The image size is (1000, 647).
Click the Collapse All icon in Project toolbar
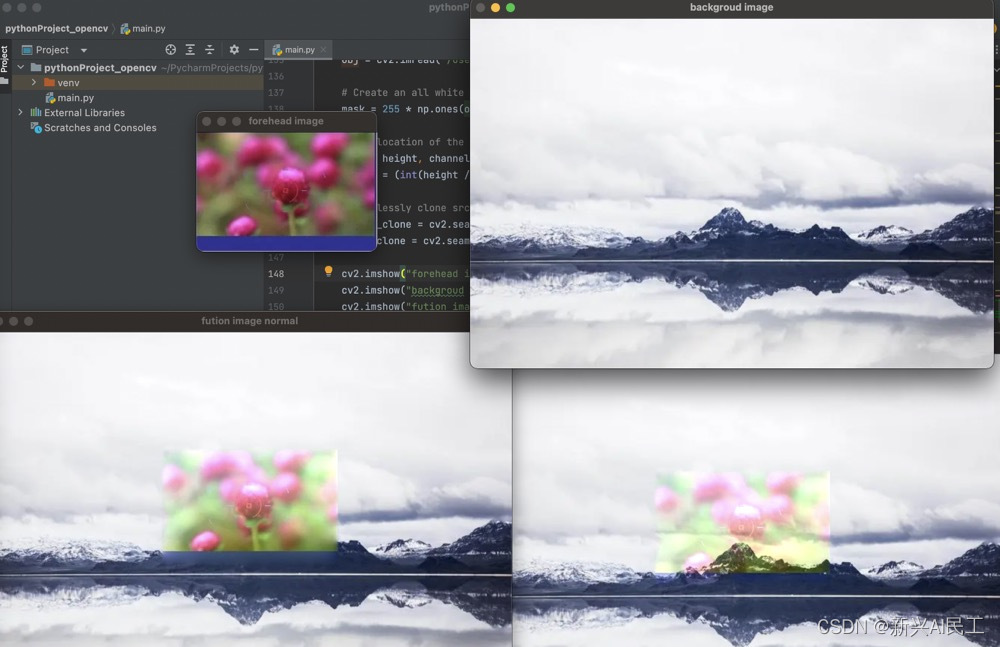(x=210, y=50)
